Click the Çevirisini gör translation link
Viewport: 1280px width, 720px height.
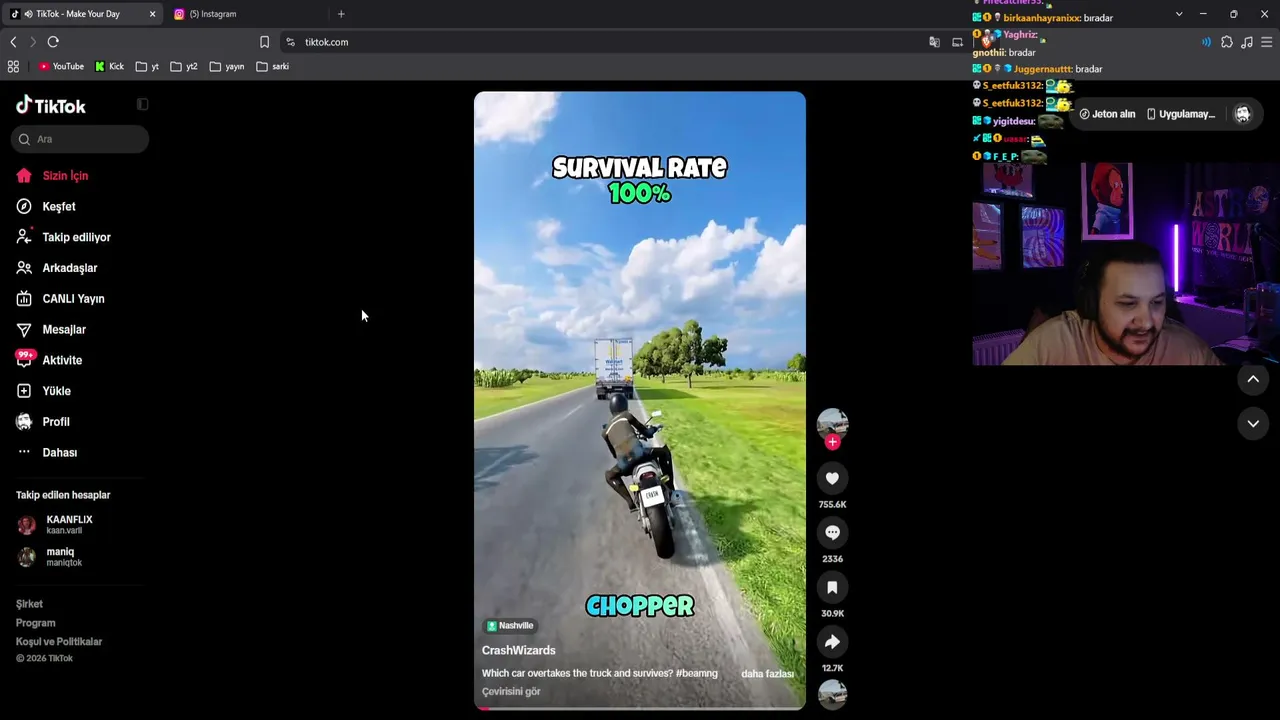[511, 692]
